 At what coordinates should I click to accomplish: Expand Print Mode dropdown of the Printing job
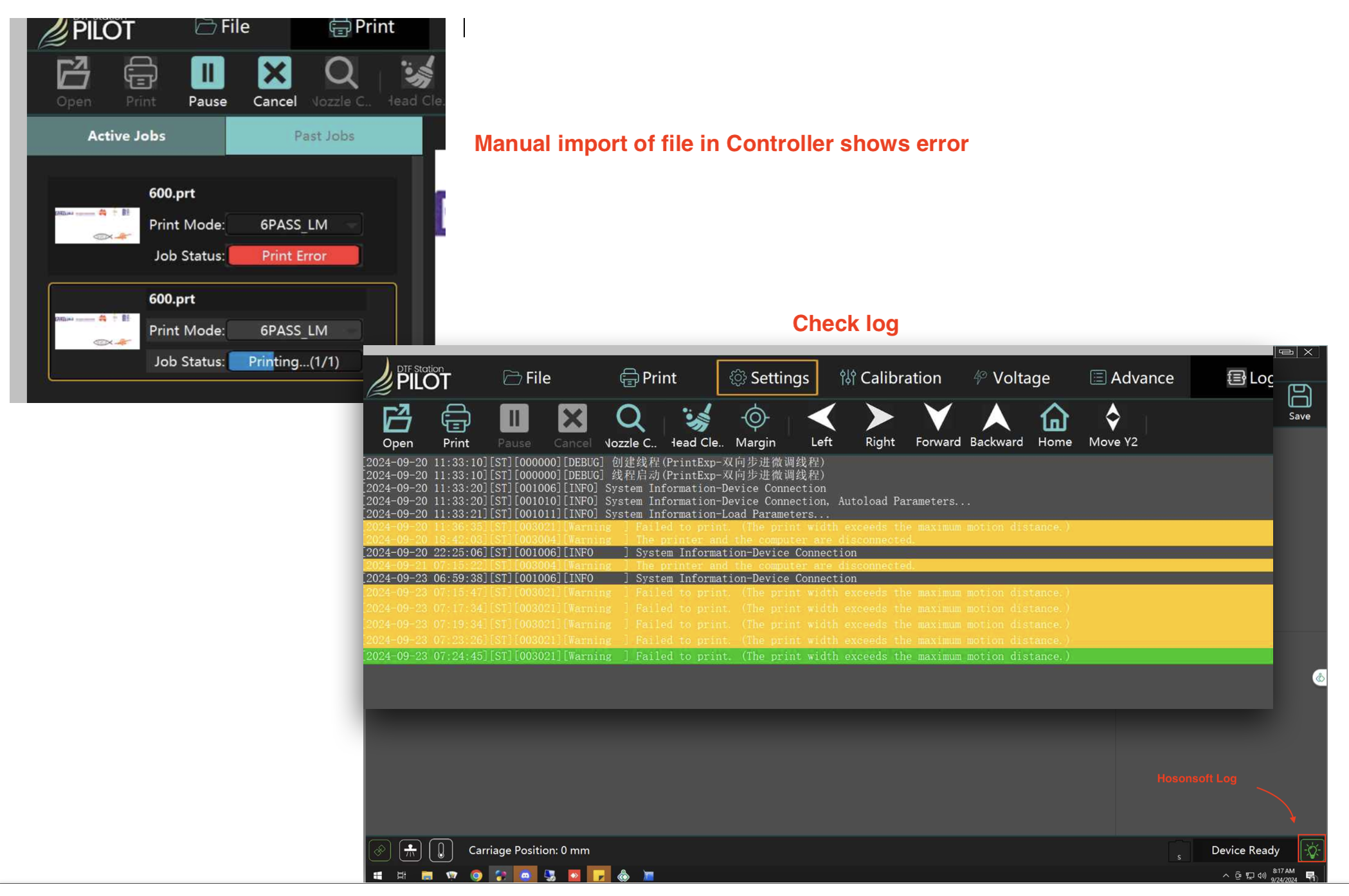[295, 330]
